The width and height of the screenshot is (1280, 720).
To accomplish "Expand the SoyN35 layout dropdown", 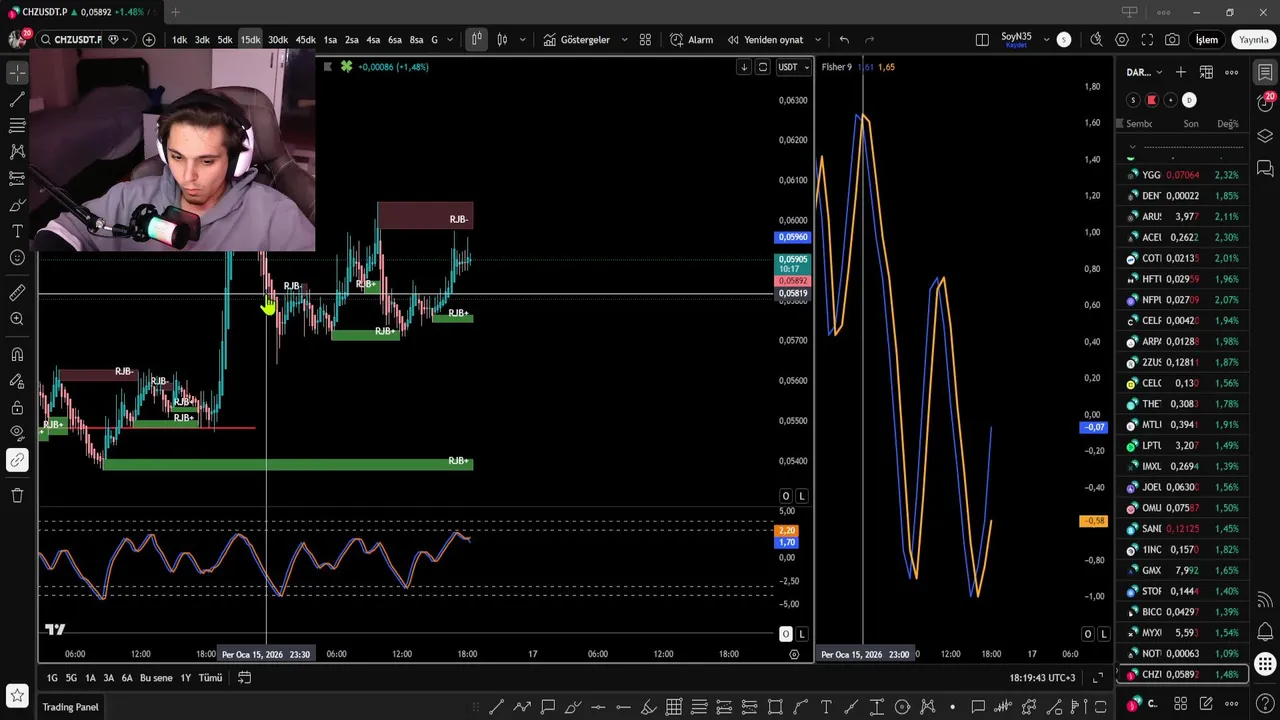I will (x=1047, y=40).
